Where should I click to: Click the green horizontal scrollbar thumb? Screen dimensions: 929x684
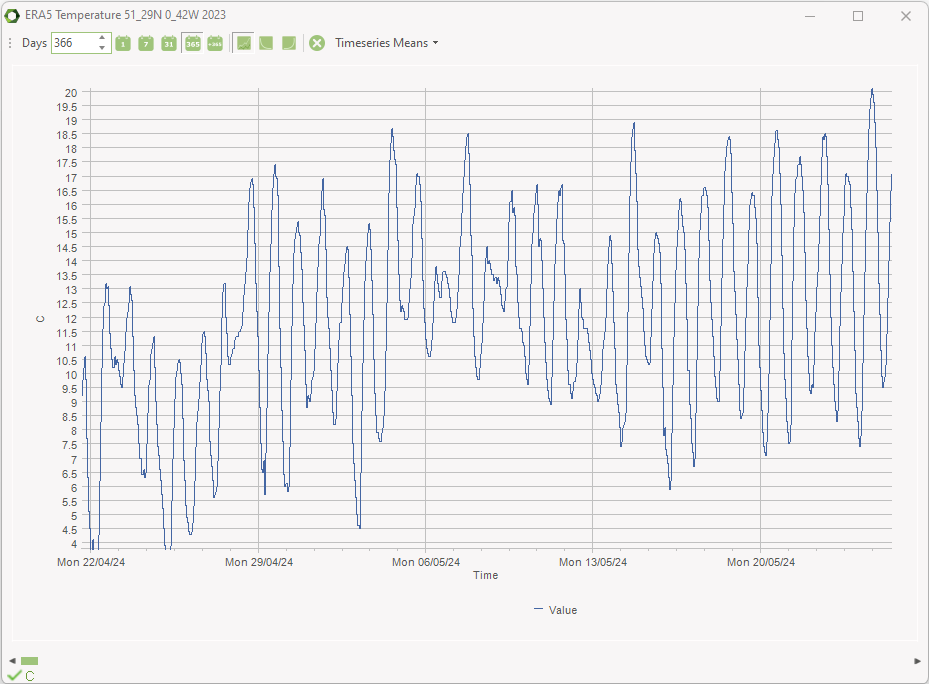point(29,661)
